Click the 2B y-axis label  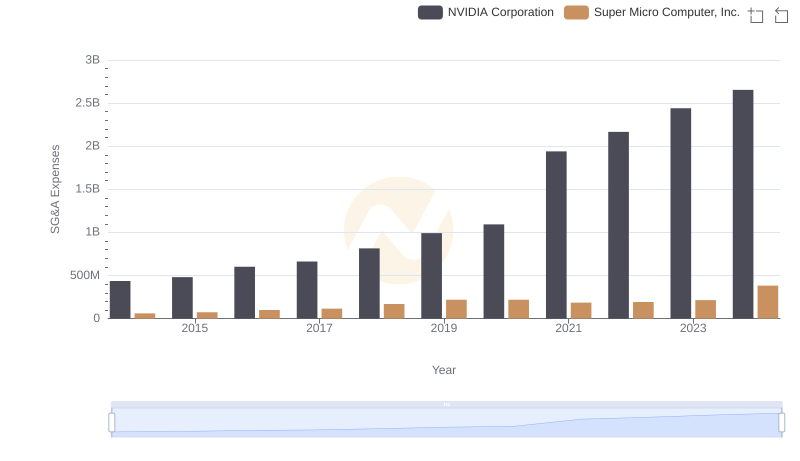point(92,146)
